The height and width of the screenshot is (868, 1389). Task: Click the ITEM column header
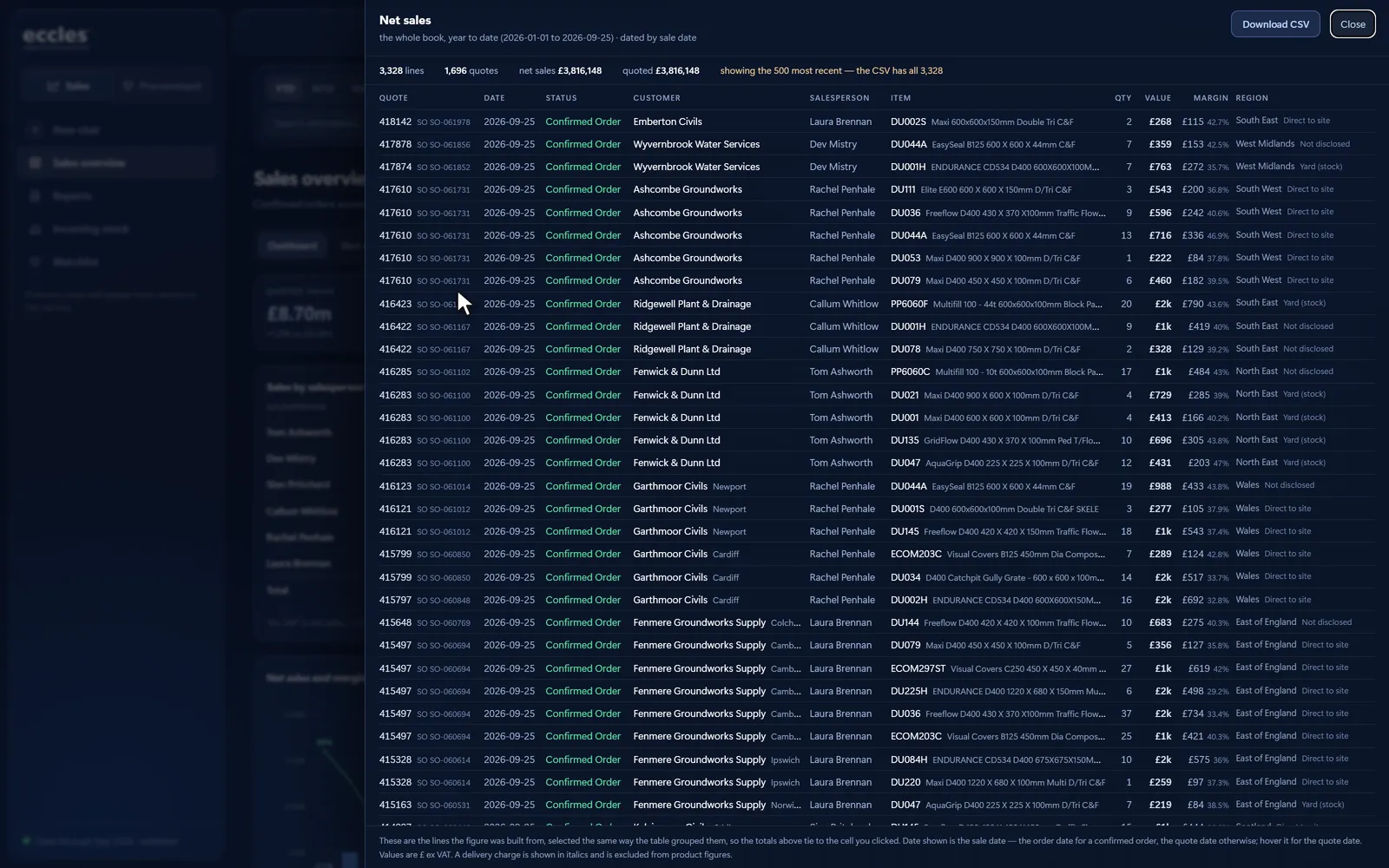click(x=900, y=98)
